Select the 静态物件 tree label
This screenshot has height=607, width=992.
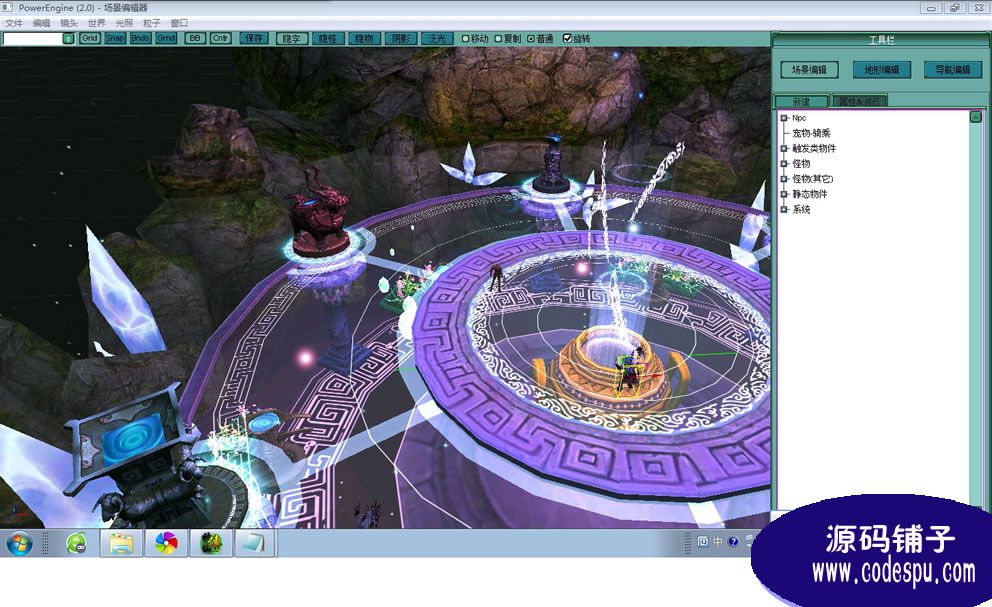(x=810, y=194)
